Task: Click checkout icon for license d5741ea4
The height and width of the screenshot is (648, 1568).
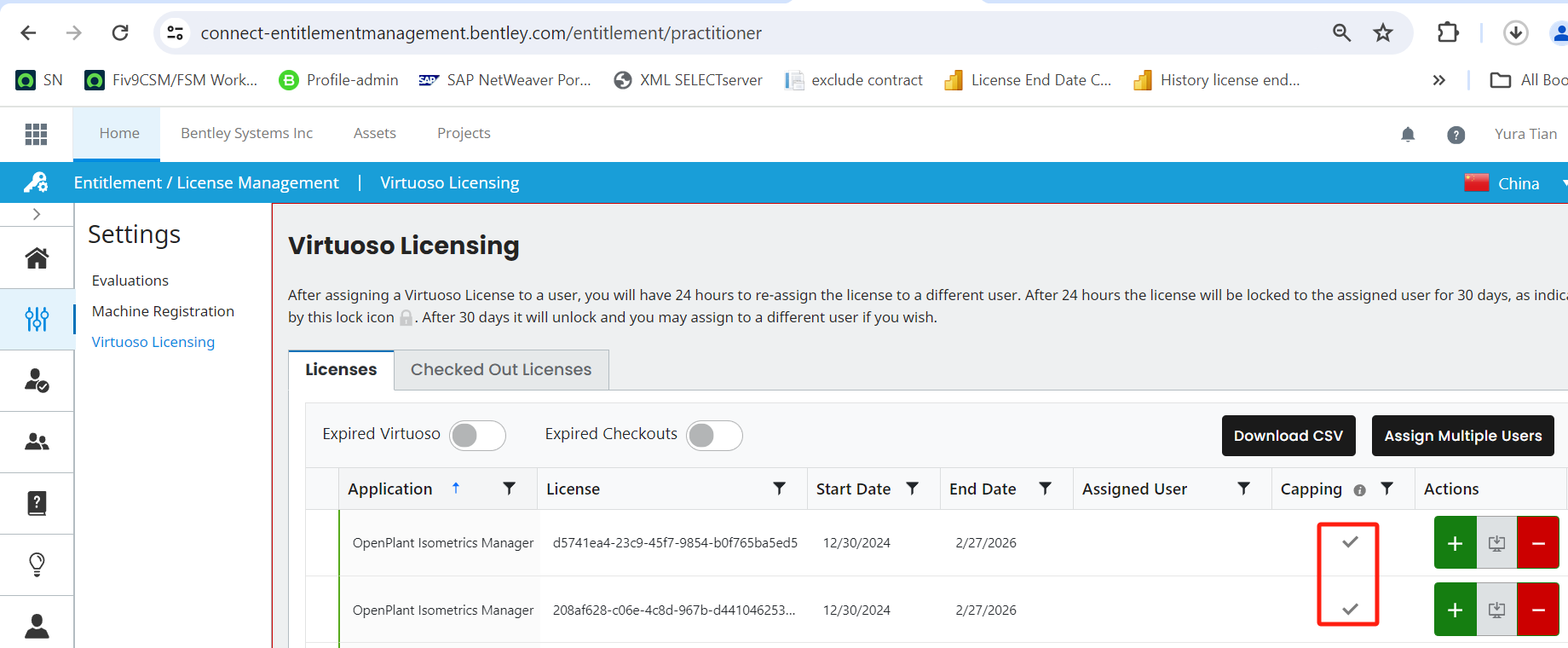Action: pyautogui.click(x=1496, y=542)
